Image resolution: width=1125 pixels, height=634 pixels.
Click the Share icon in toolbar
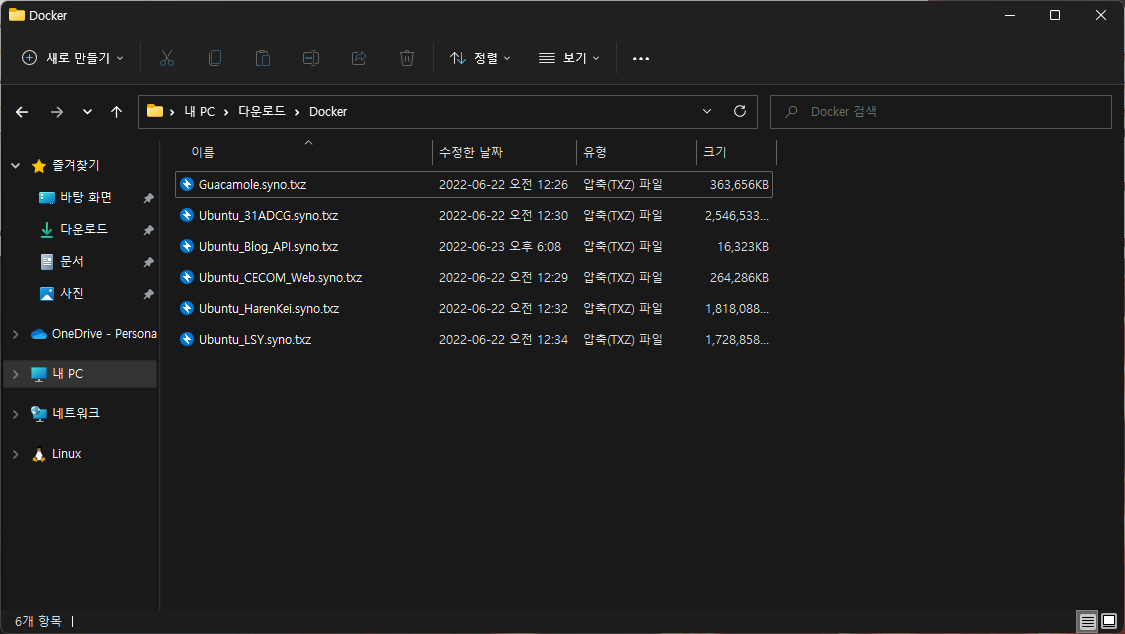pos(359,58)
